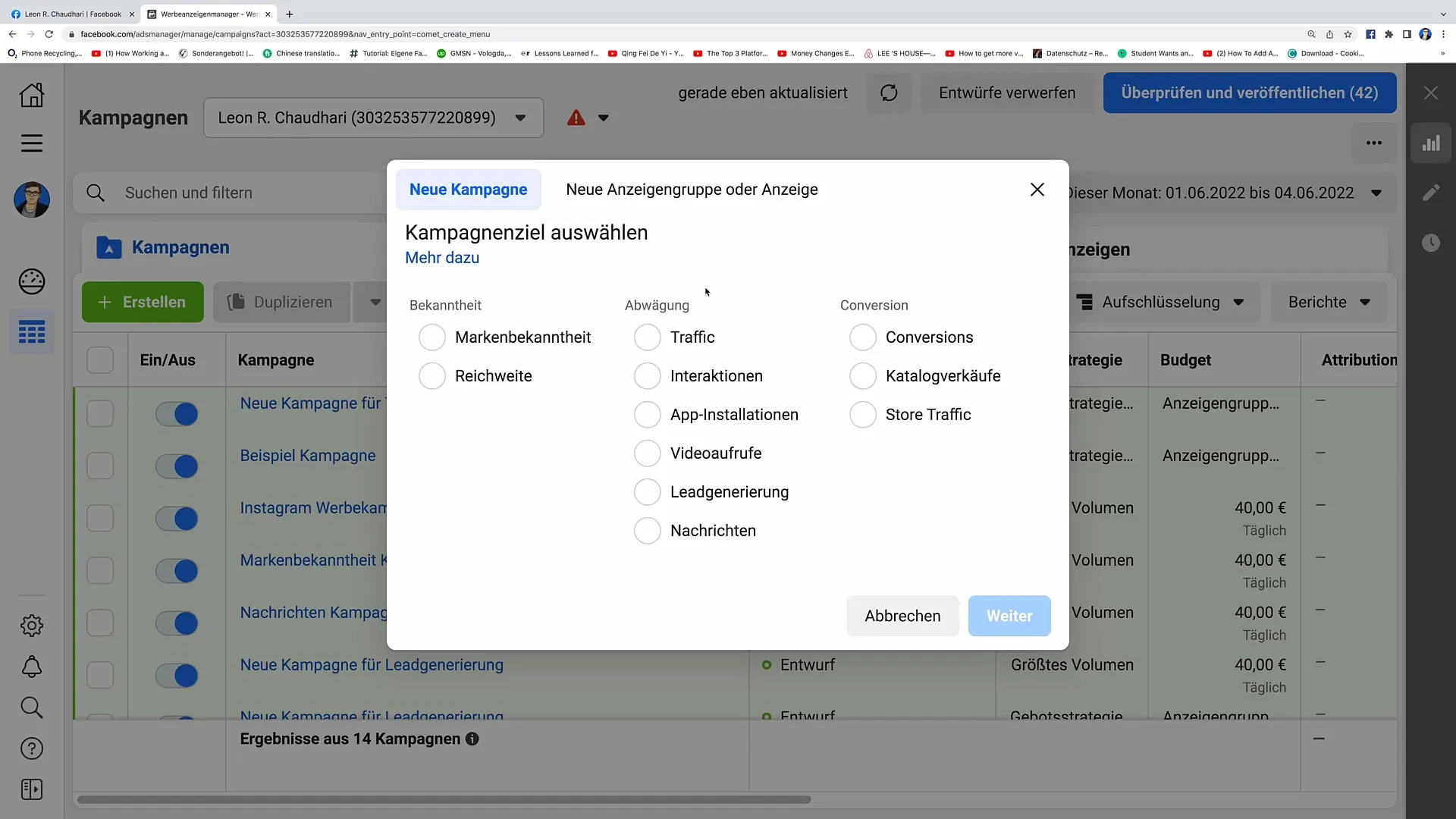
Task: Switch to Neue Anzeigengruppe oder Anzeige tab
Action: pos(691,189)
